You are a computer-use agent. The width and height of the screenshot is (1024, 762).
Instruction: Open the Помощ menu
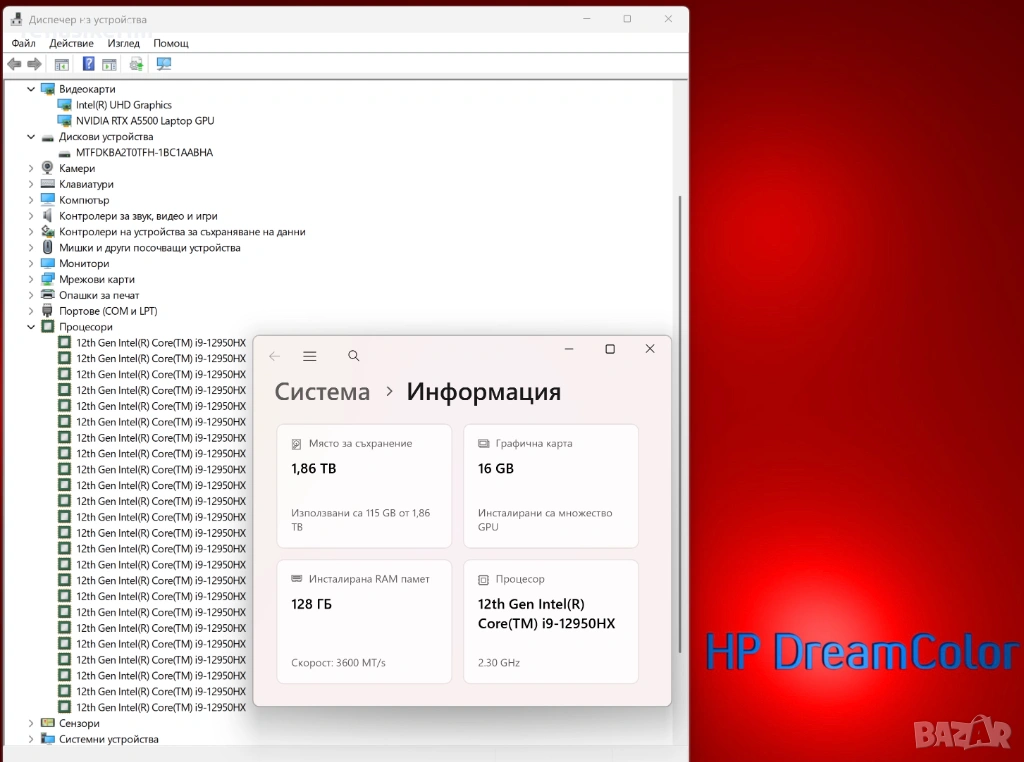(x=171, y=43)
